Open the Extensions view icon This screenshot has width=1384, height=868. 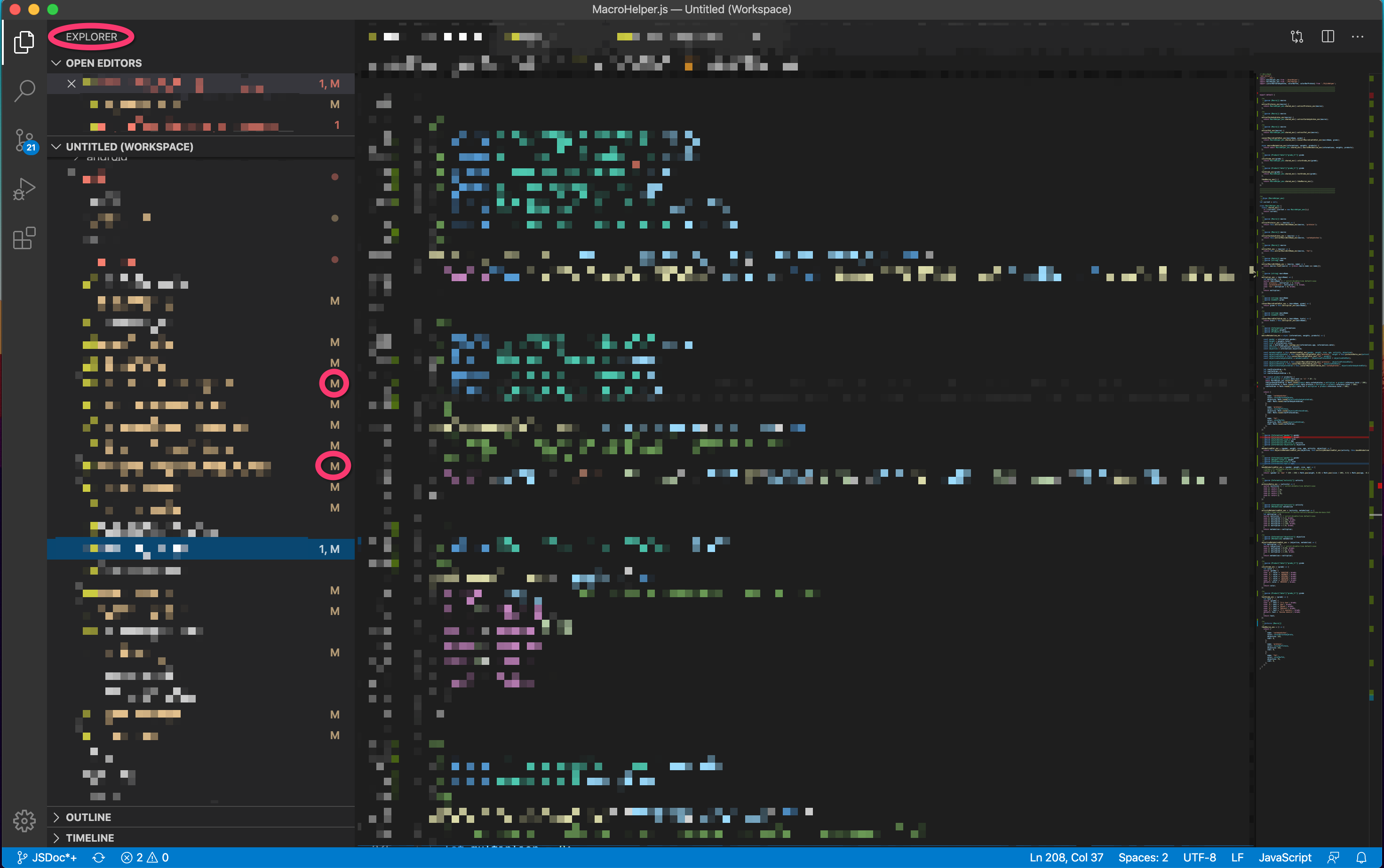click(x=24, y=237)
